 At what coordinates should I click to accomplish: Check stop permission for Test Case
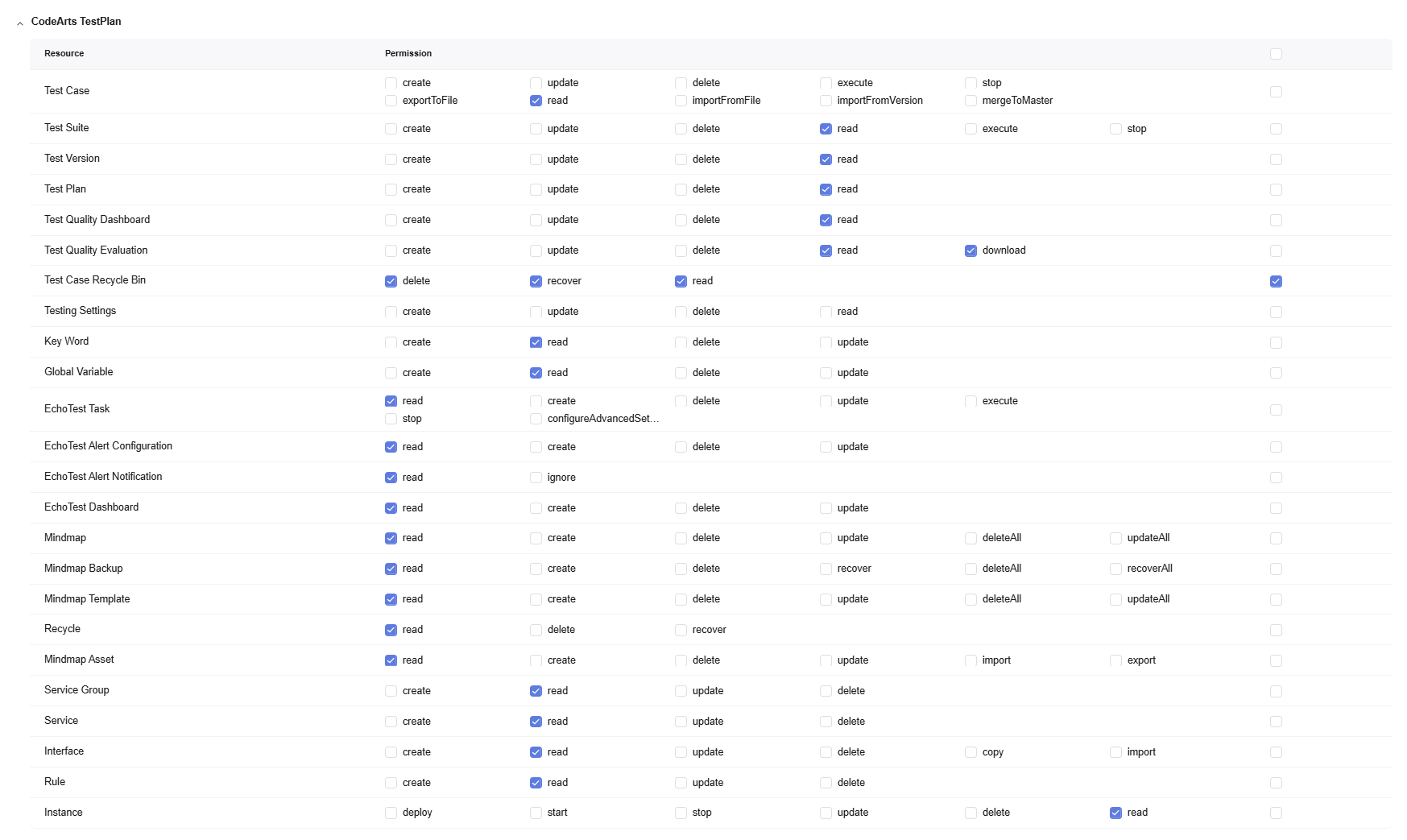(x=970, y=83)
